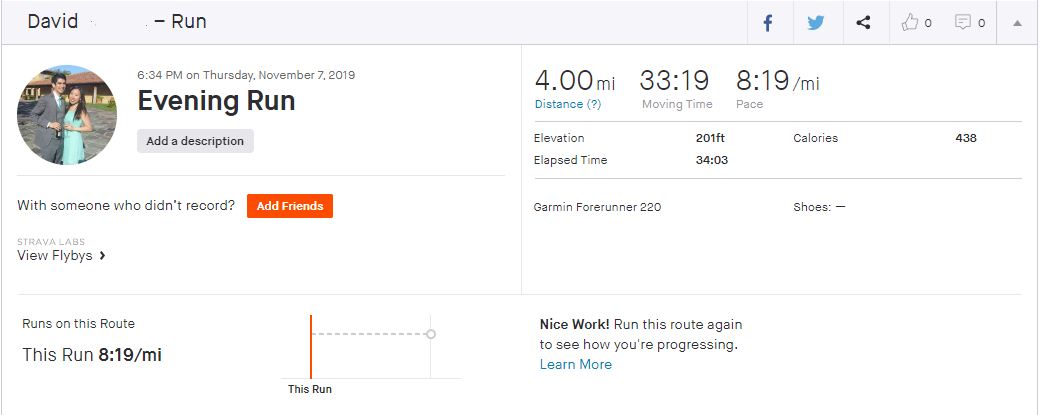
Task: Share this run on Twitter
Action: coord(816,23)
